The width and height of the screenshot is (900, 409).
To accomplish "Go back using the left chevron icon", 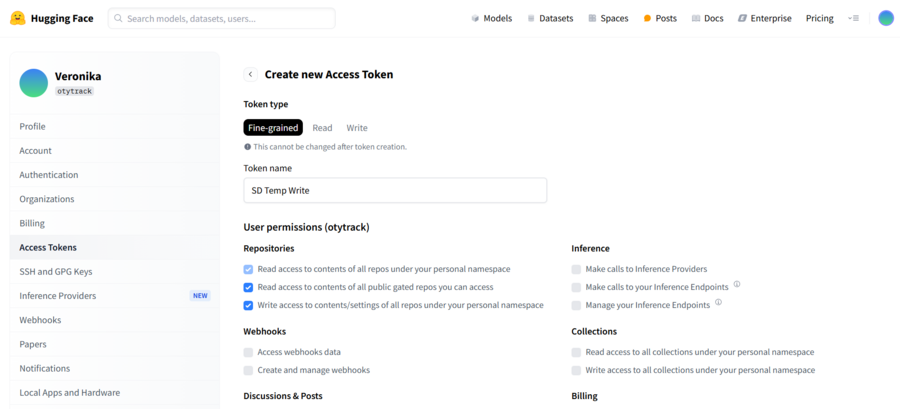I will tap(250, 74).
